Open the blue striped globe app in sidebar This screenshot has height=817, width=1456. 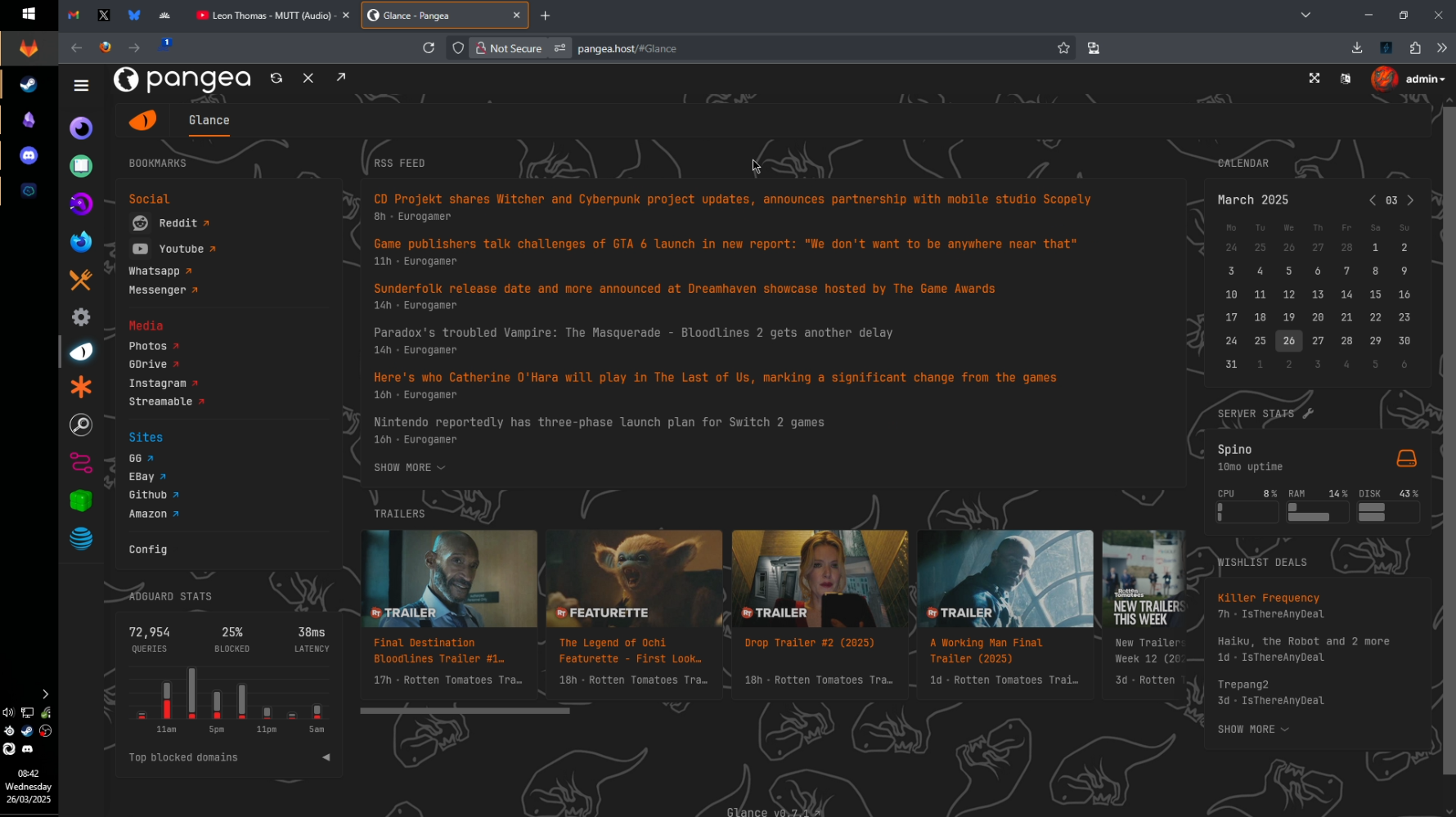[x=81, y=538]
